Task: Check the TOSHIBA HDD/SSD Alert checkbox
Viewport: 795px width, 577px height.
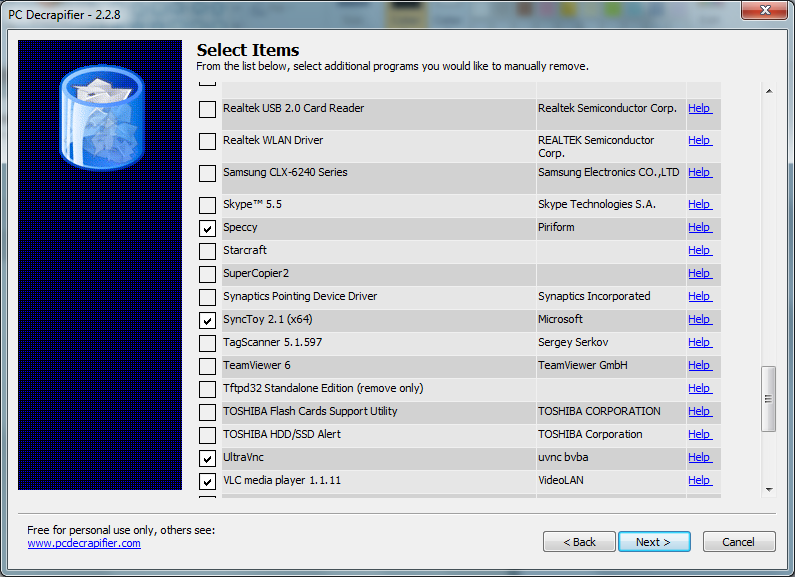Action: click(207, 435)
